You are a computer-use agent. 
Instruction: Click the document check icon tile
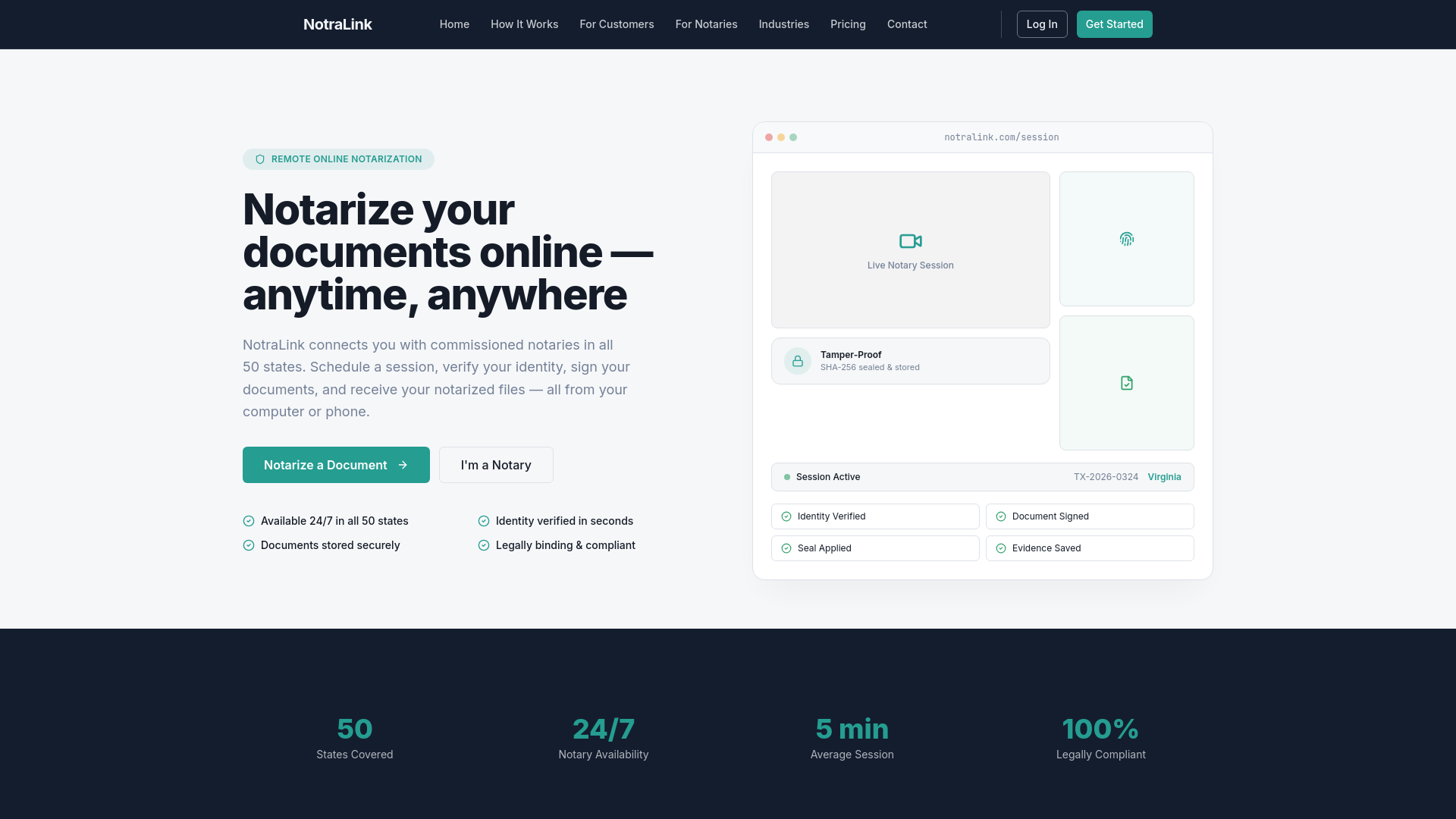click(1127, 383)
